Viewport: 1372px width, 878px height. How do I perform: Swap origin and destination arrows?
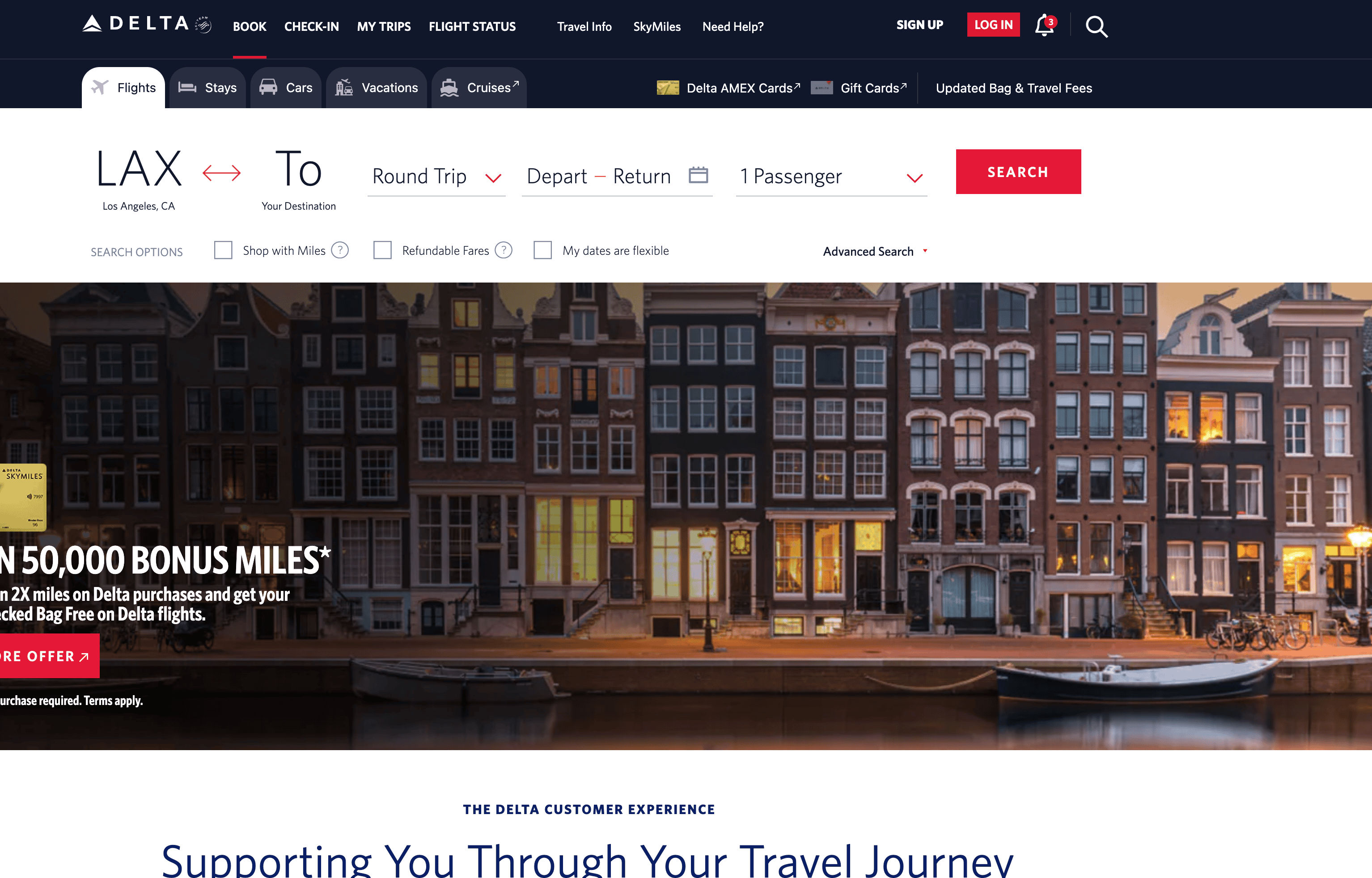coord(222,172)
